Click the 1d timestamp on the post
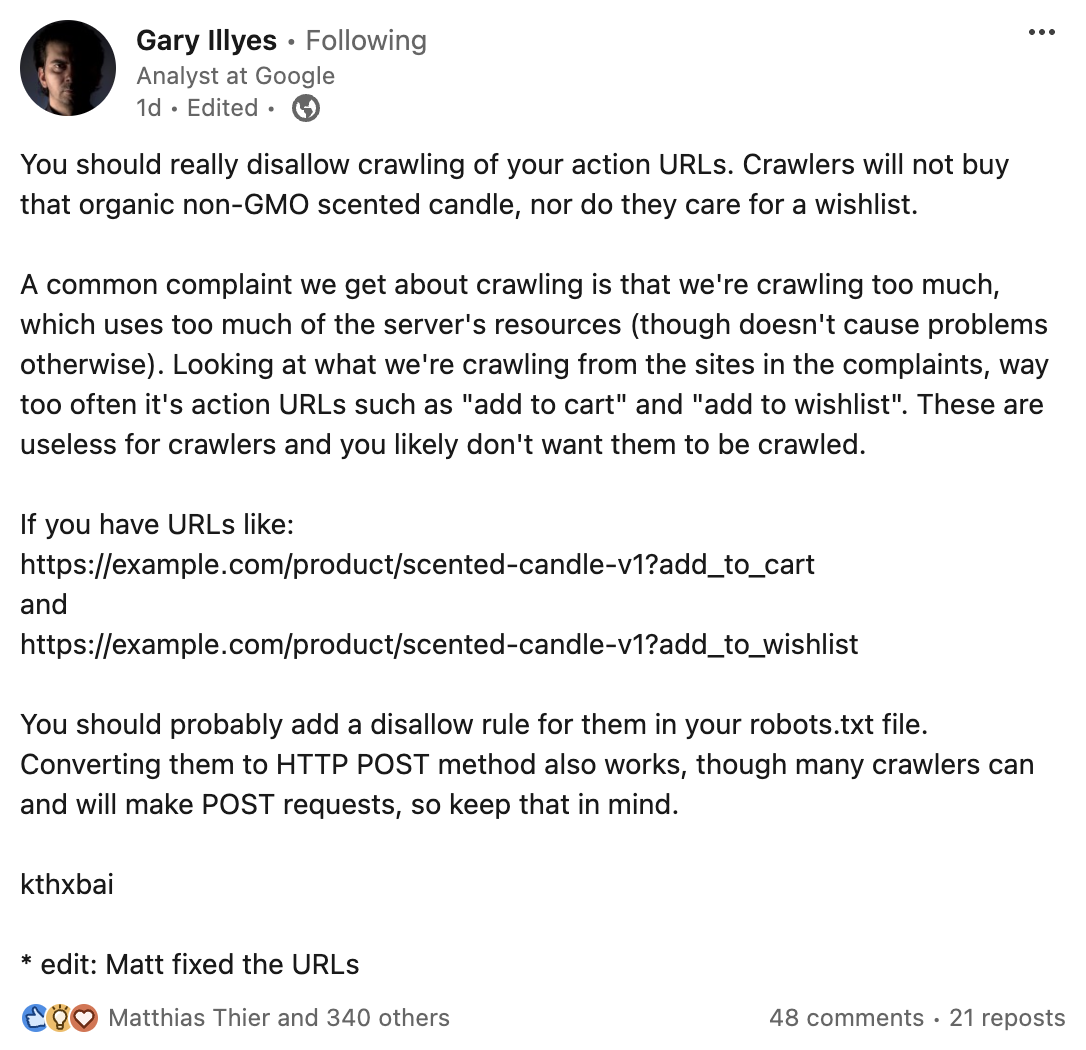Screen dimensions: 1086x1050 click(147, 108)
